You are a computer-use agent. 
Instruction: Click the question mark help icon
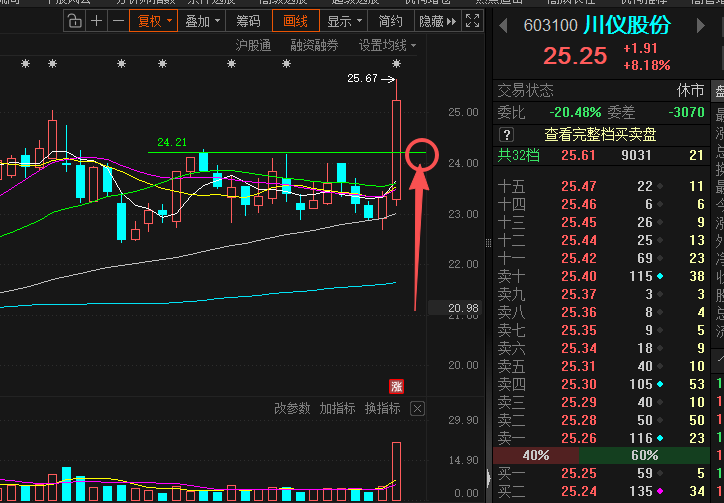[507, 135]
